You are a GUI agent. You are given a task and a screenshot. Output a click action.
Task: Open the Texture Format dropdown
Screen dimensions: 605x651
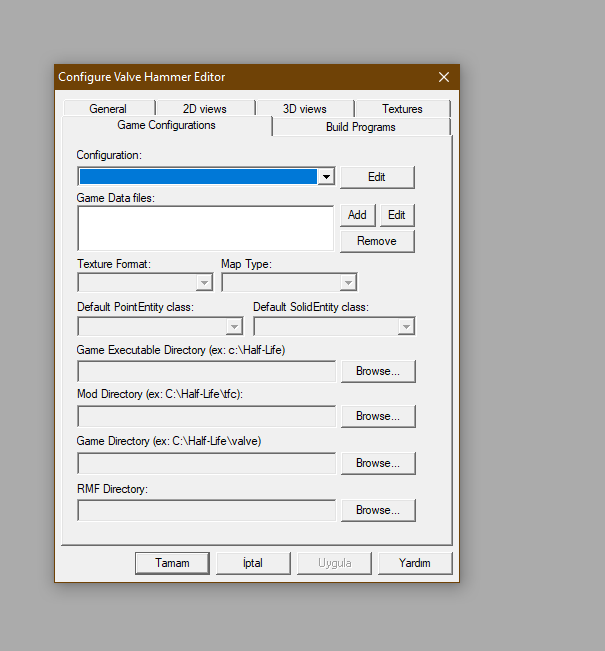[x=204, y=283]
